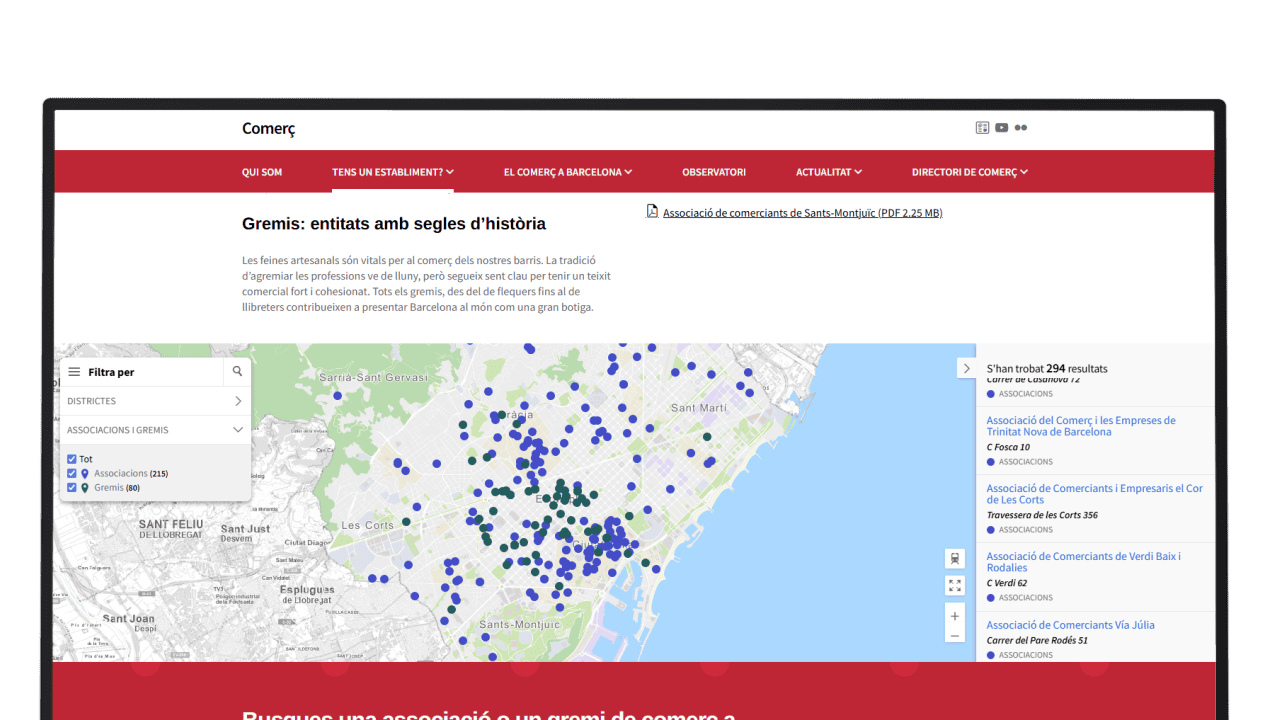The image size is (1280, 720).
Task: Click the Comerç site title
Action: (x=268, y=129)
